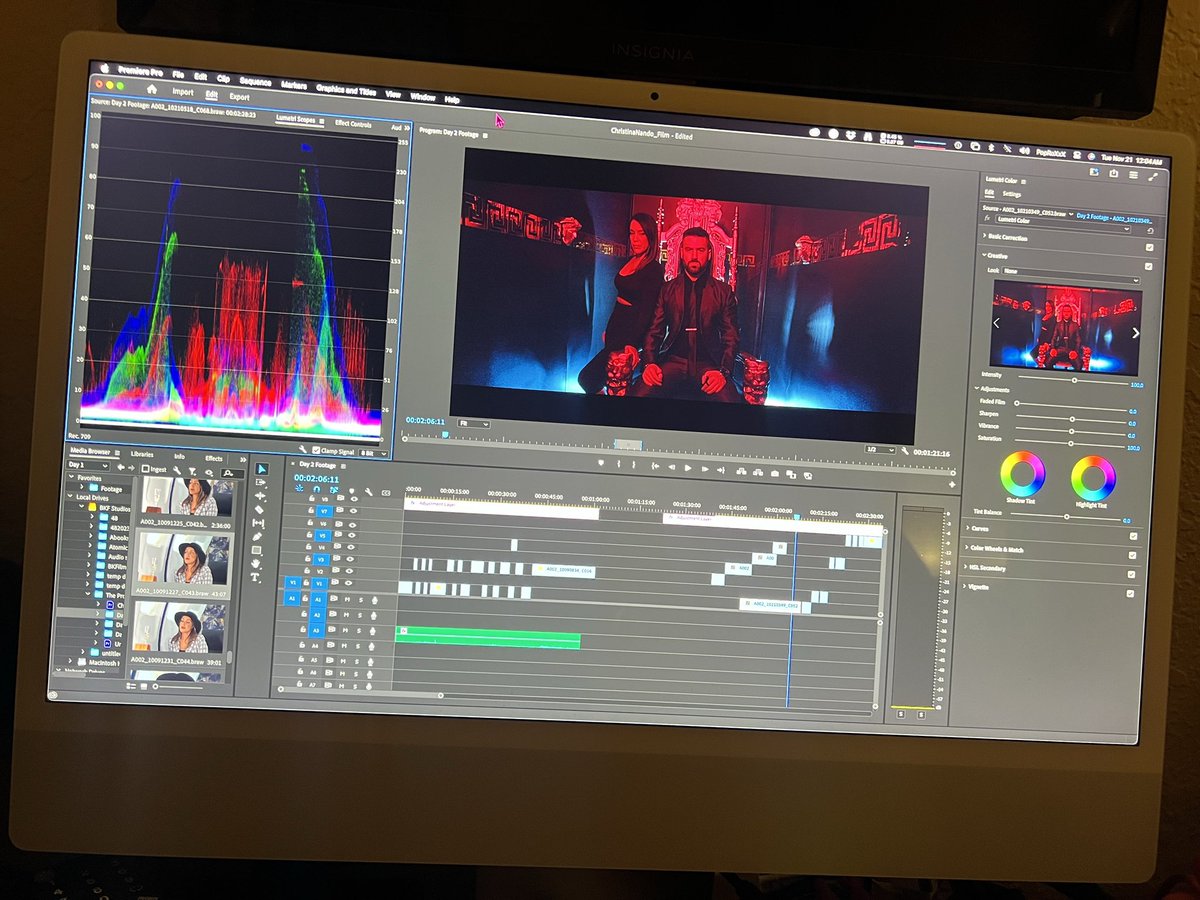Step forward one frame in program monitor
Image resolution: width=1200 pixels, height=900 pixels.
(705, 469)
